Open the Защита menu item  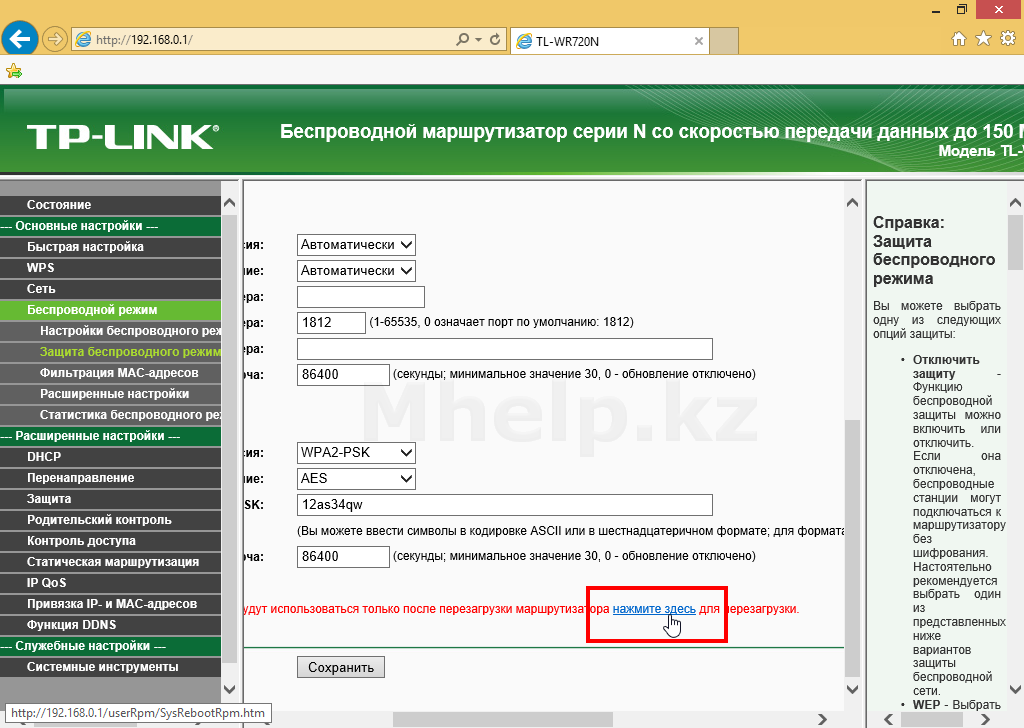(110, 499)
